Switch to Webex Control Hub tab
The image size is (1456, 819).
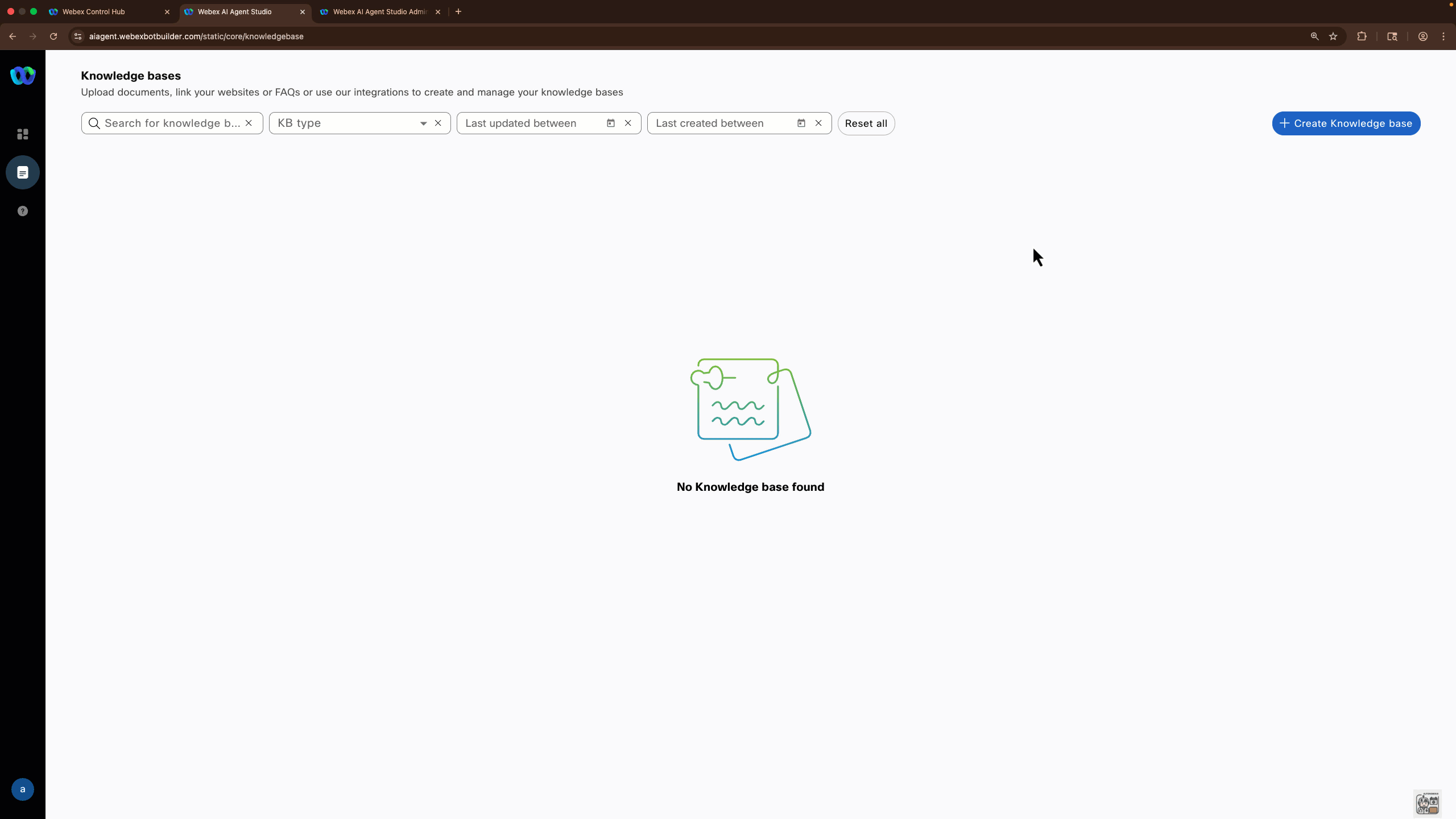tap(94, 11)
